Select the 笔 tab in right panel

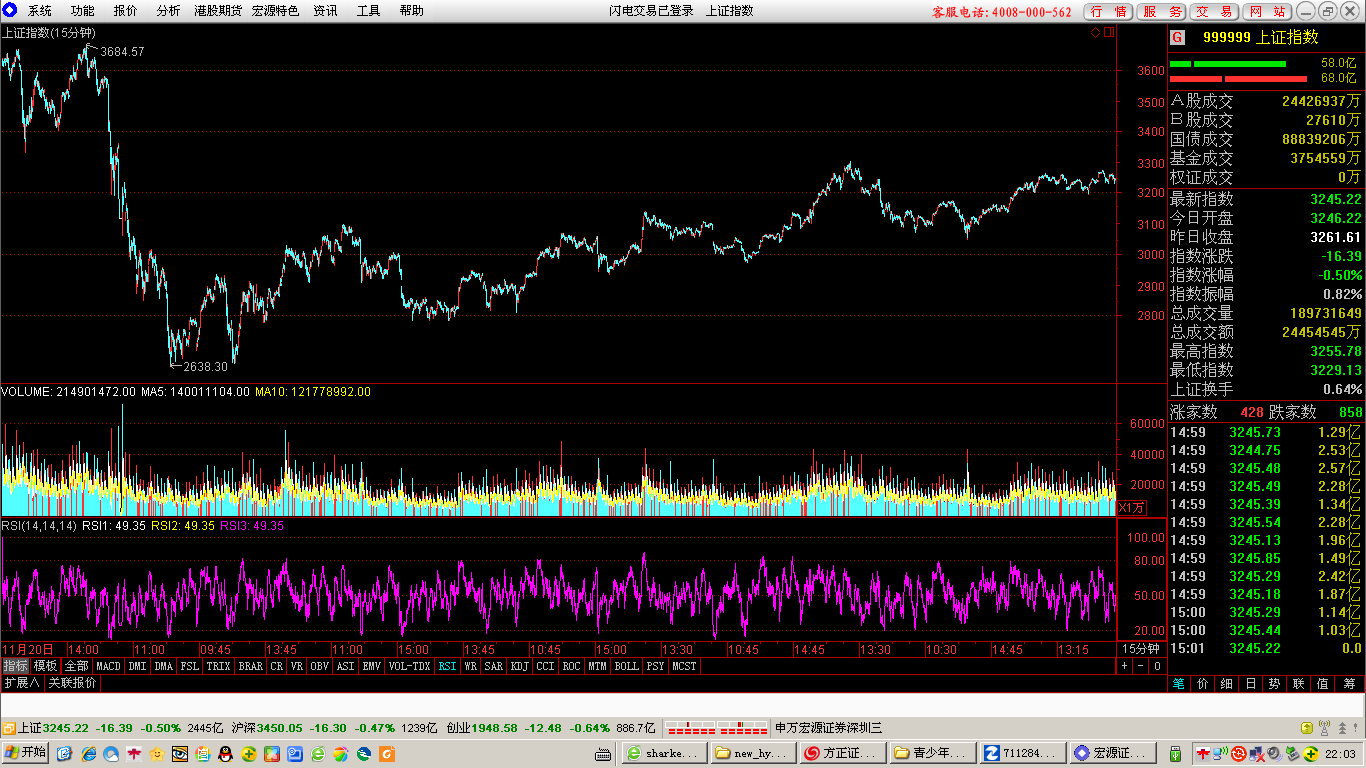1179,684
